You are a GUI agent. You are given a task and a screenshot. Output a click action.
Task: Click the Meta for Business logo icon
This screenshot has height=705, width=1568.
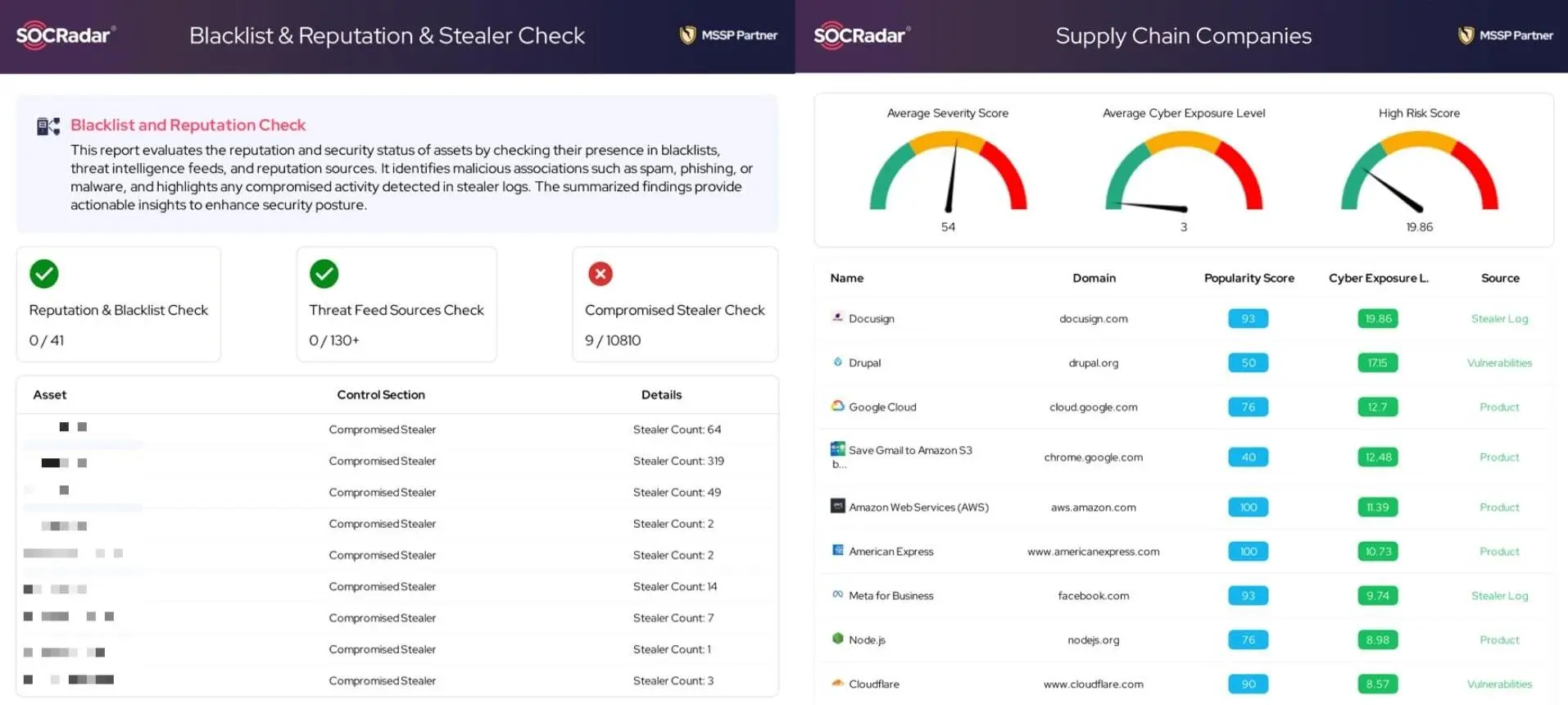click(837, 594)
